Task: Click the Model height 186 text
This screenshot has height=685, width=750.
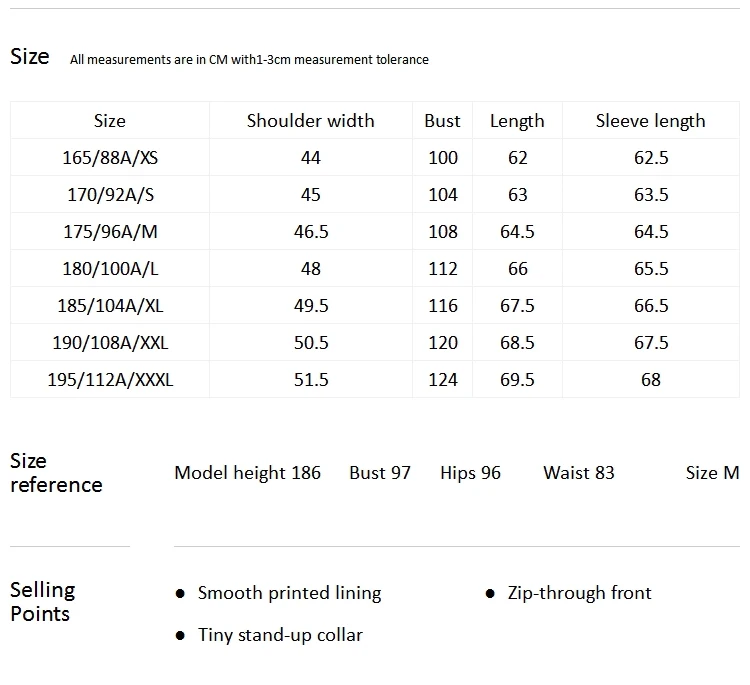Action: [247, 473]
